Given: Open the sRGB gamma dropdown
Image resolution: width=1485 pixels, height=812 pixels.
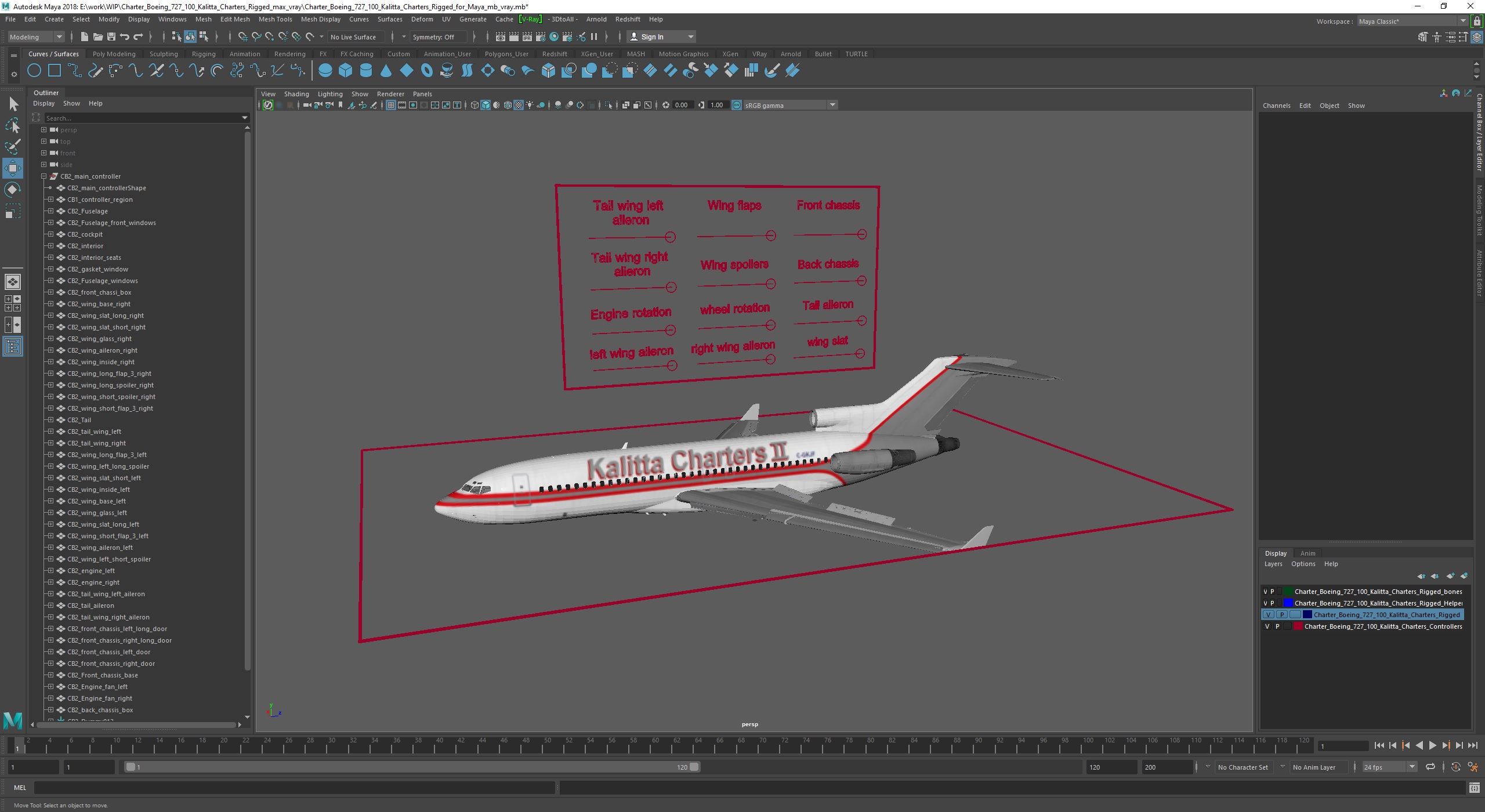Looking at the screenshot, I should click(x=790, y=105).
